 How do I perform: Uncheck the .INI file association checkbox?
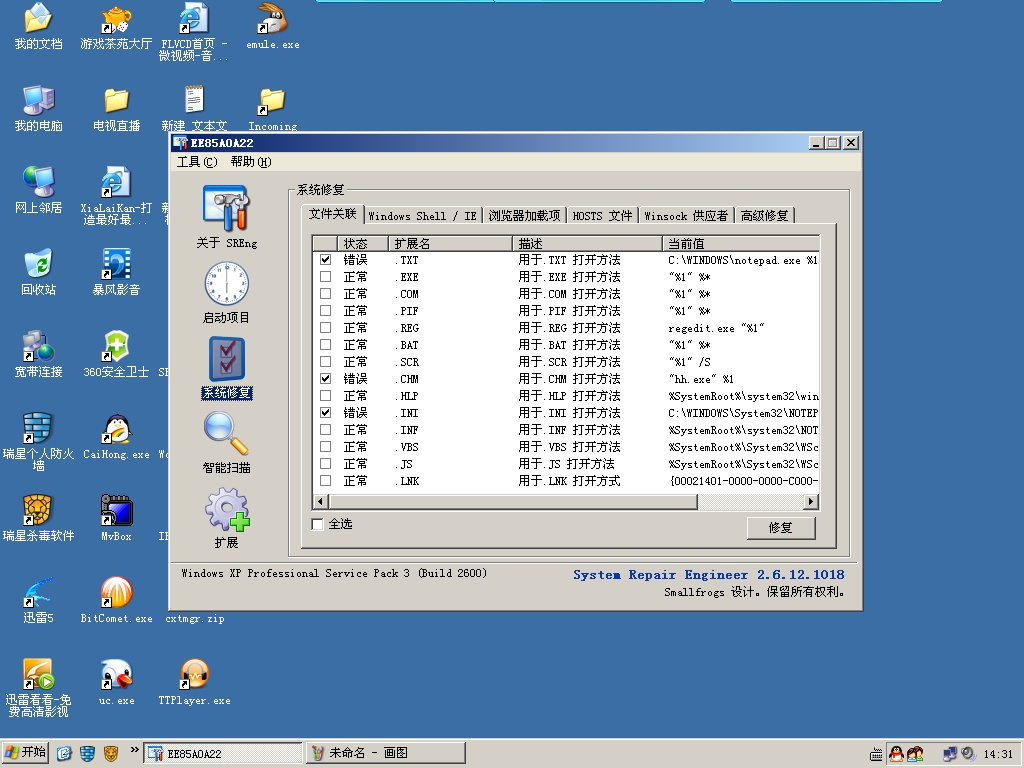pos(325,412)
